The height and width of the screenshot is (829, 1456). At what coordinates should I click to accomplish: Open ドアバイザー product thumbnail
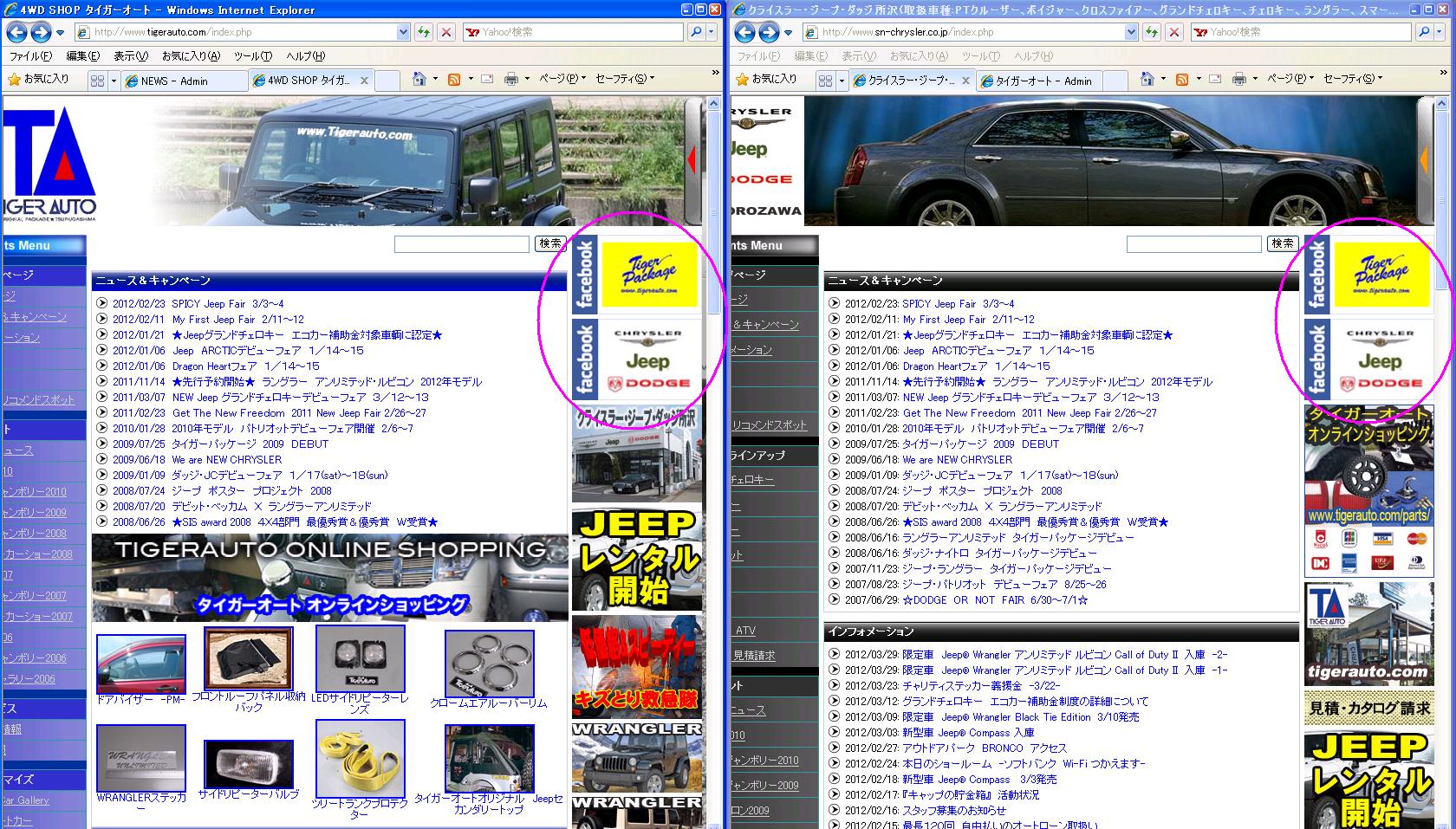[x=140, y=664]
